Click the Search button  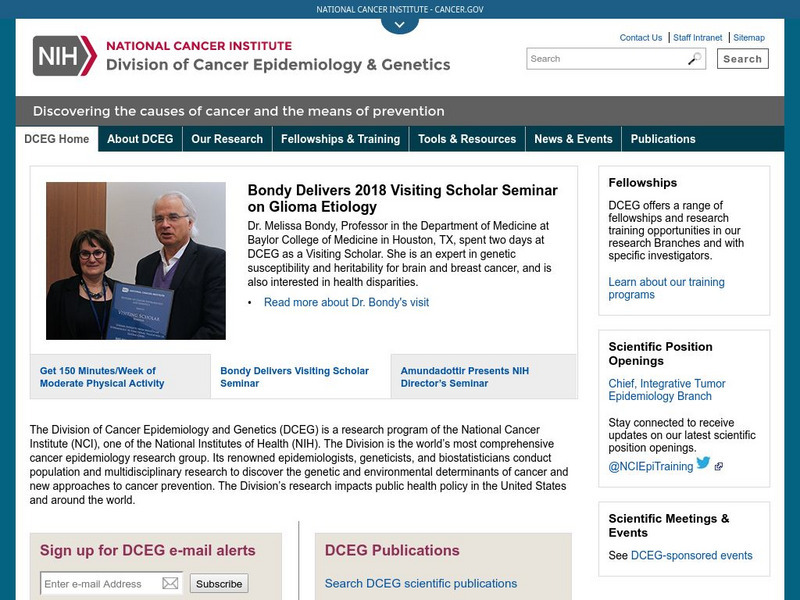coord(742,59)
